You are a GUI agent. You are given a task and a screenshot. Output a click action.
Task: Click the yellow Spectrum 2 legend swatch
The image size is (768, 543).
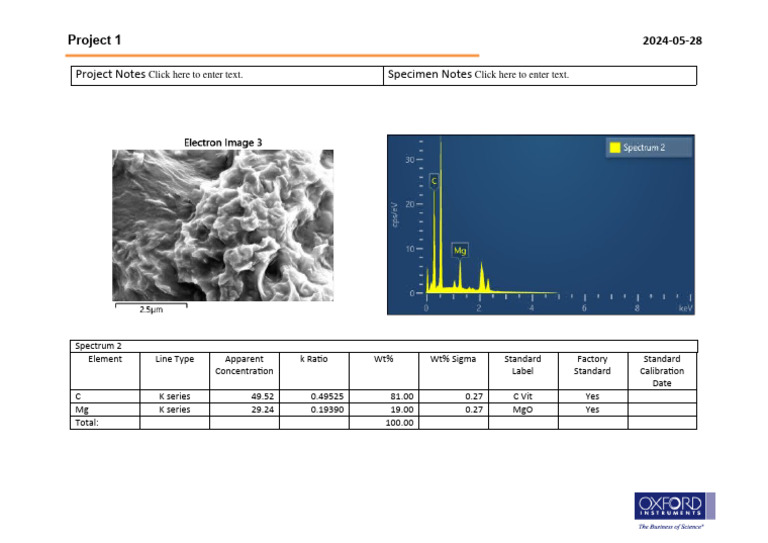coord(615,147)
